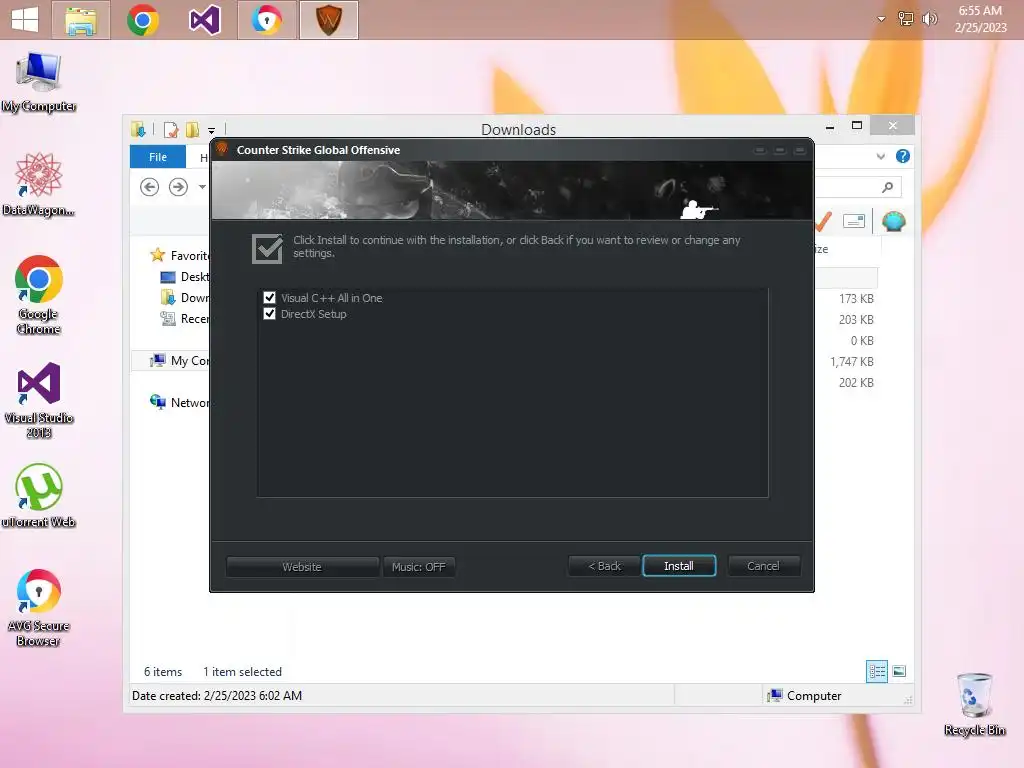Expand the ribbon chevron in Downloads window
This screenshot has height=768, width=1024.
tap(880, 157)
